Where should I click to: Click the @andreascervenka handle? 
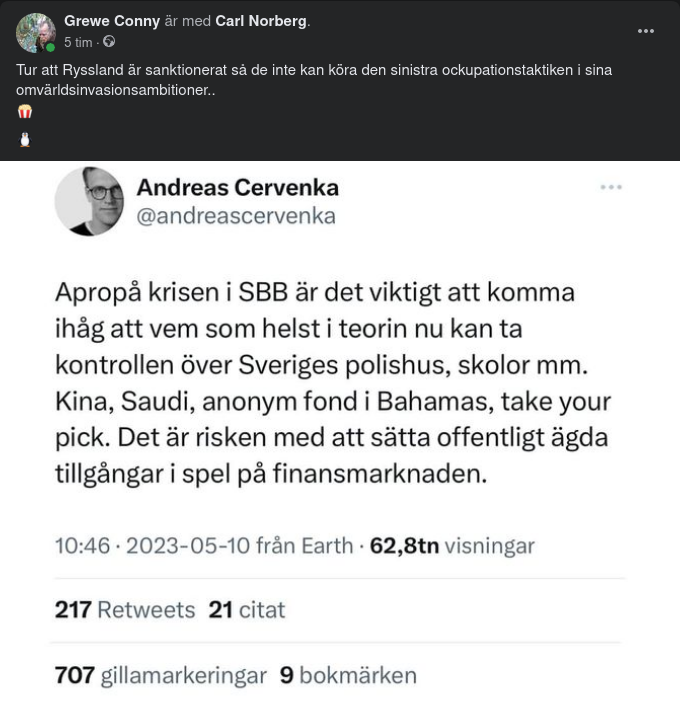pyautogui.click(x=235, y=216)
